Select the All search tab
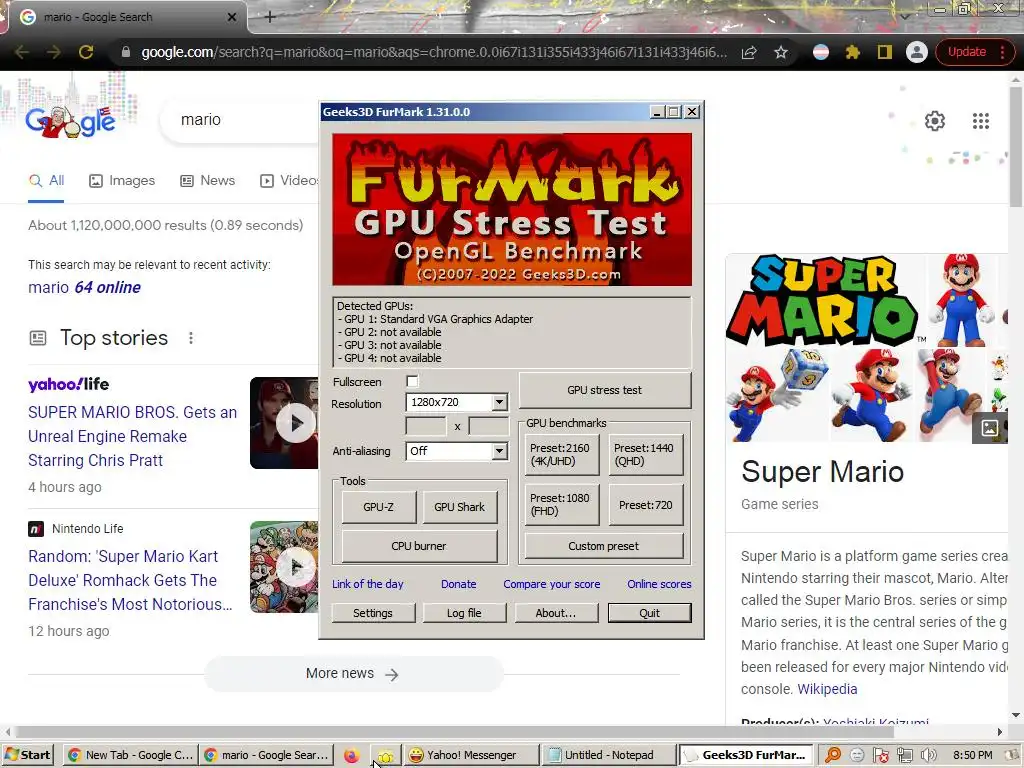The width and height of the screenshot is (1024, 768). tap(46, 181)
